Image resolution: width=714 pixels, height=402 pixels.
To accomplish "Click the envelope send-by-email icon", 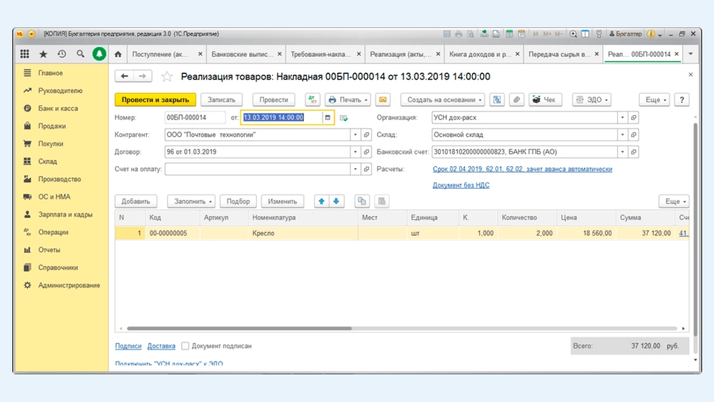I will [x=382, y=100].
